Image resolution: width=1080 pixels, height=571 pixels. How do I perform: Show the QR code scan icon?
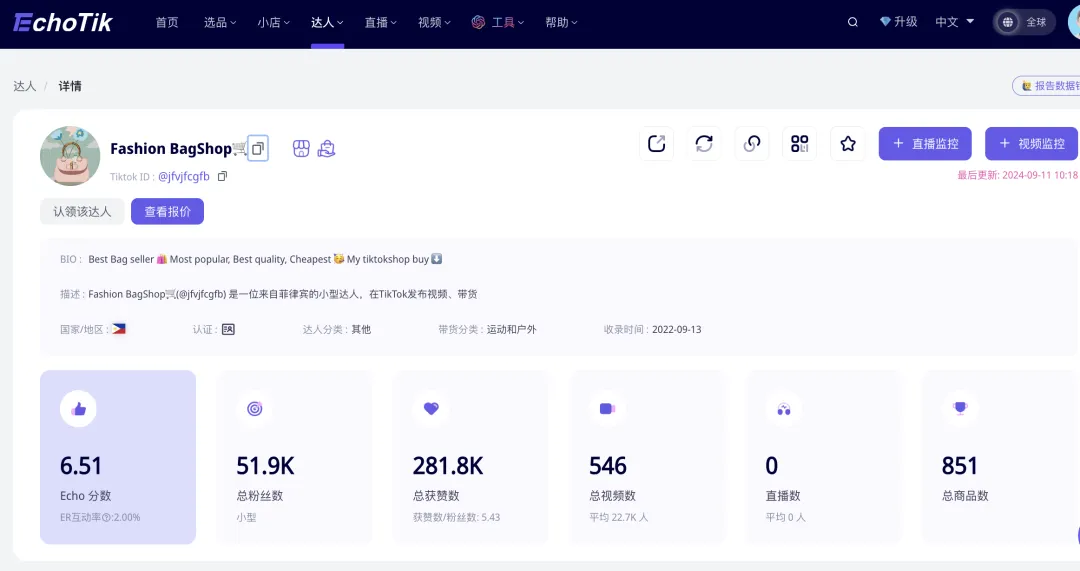click(799, 143)
